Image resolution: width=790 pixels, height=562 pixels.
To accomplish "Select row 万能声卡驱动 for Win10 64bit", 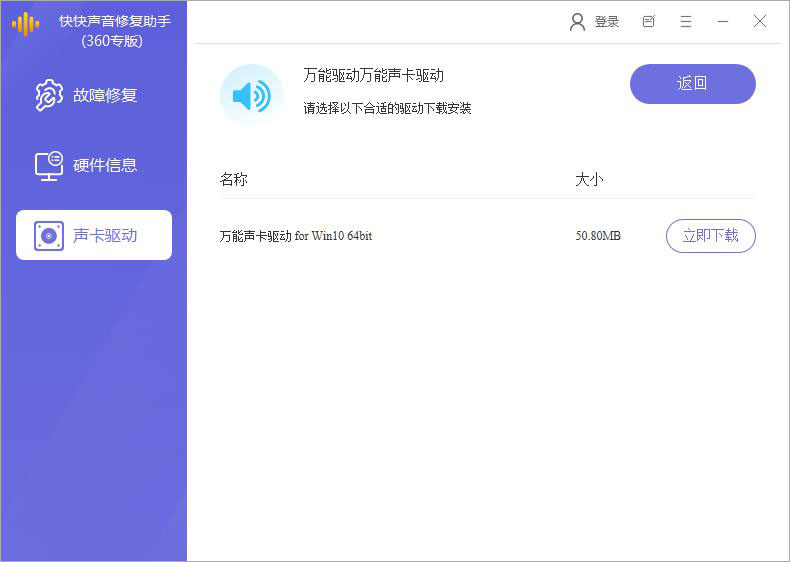I will (487, 235).
